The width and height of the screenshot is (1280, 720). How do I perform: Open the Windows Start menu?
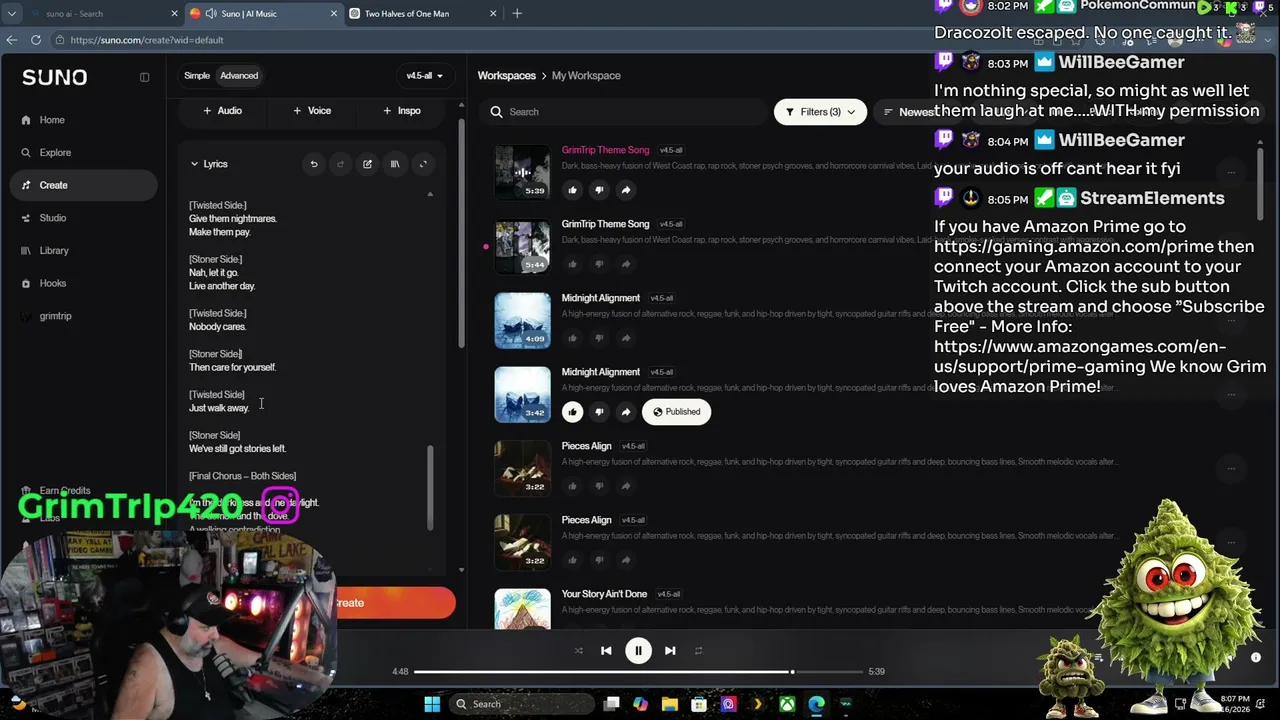click(x=432, y=704)
